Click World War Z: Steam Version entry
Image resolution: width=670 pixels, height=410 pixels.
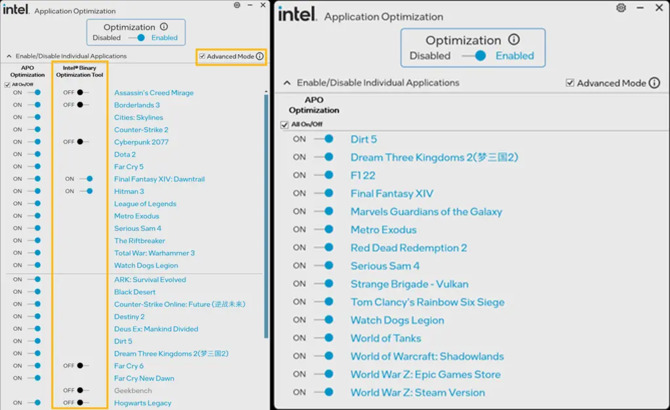coord(417,392)
